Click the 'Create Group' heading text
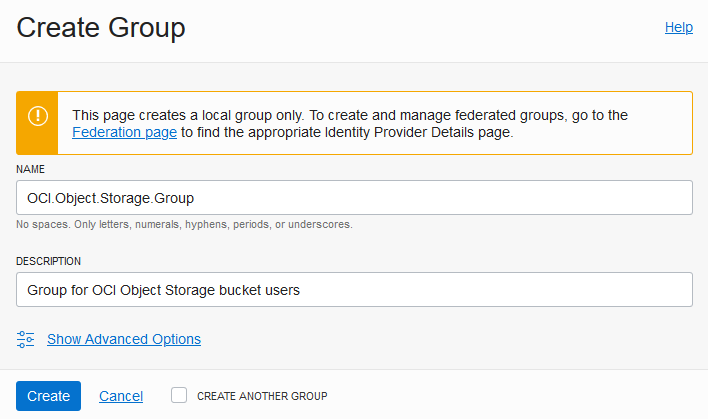The image size is (708, 419). (101, 28)
